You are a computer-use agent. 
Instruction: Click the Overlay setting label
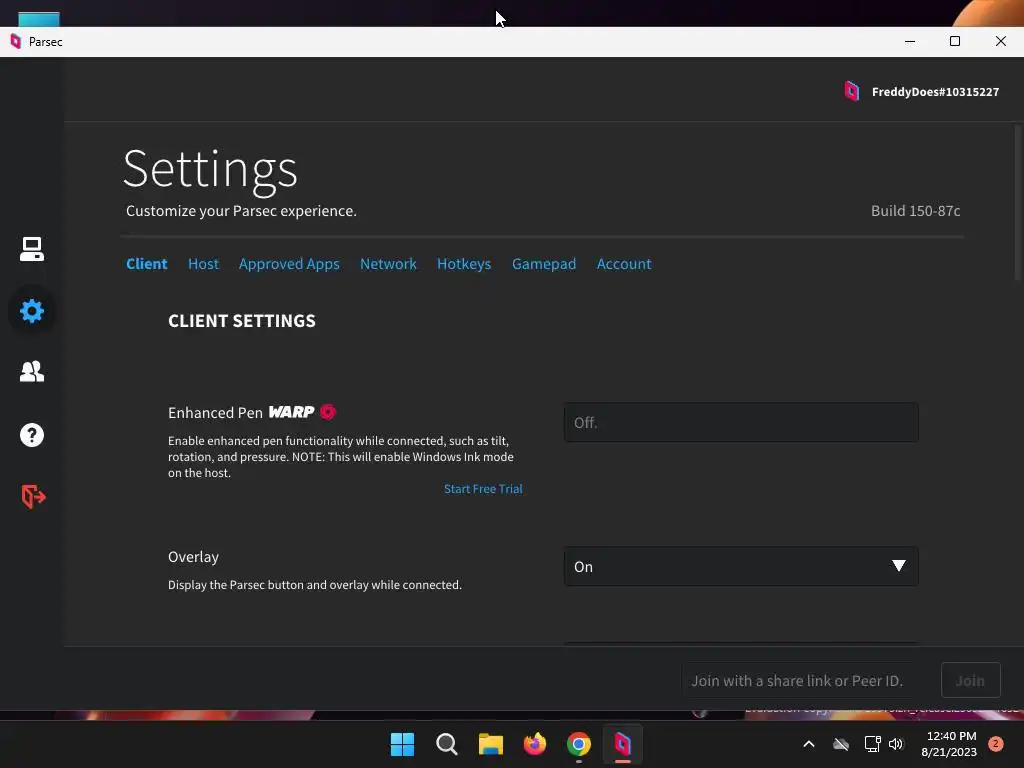tap(193, 557)
